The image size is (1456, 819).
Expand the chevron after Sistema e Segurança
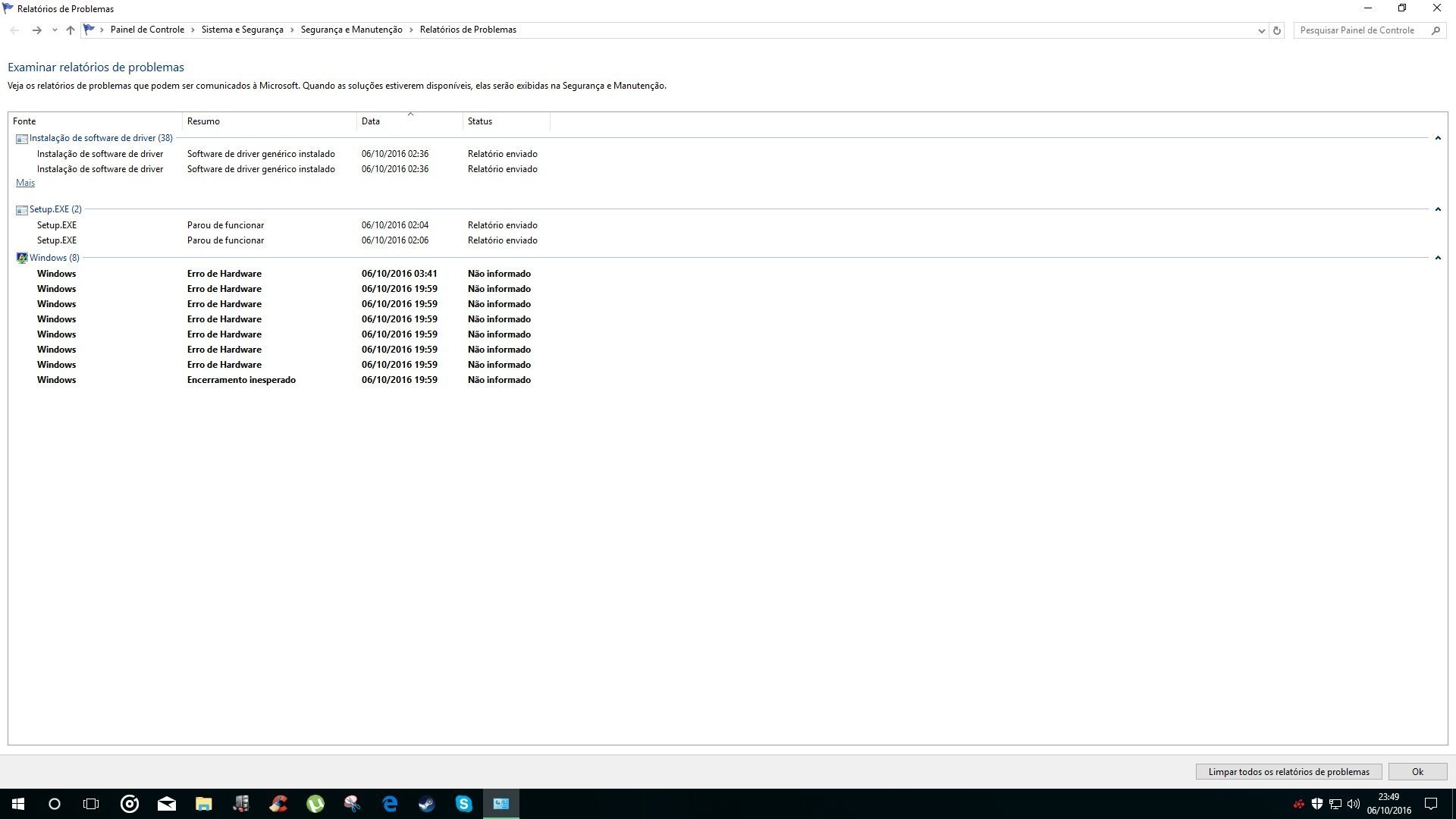tap(292, 30)
